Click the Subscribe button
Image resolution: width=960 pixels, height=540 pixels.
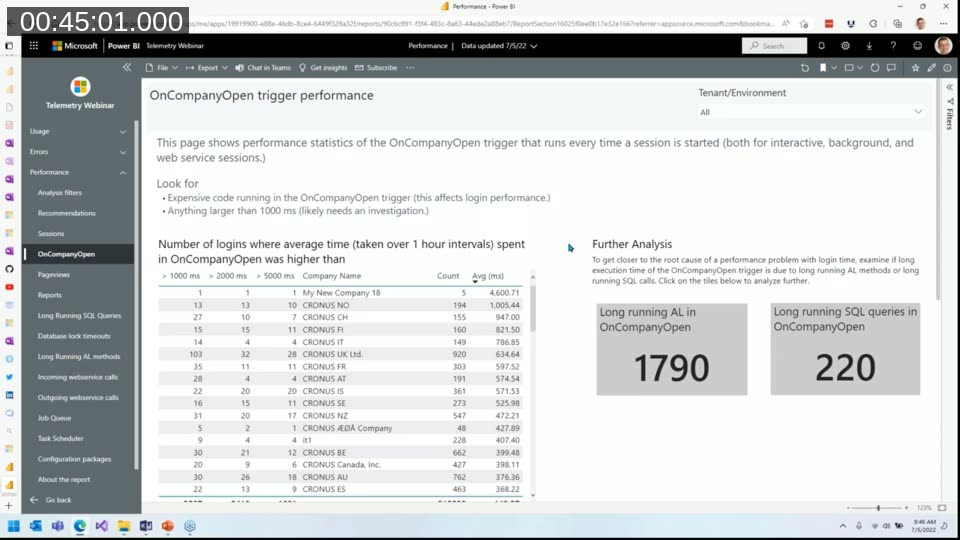coord(376,68)
